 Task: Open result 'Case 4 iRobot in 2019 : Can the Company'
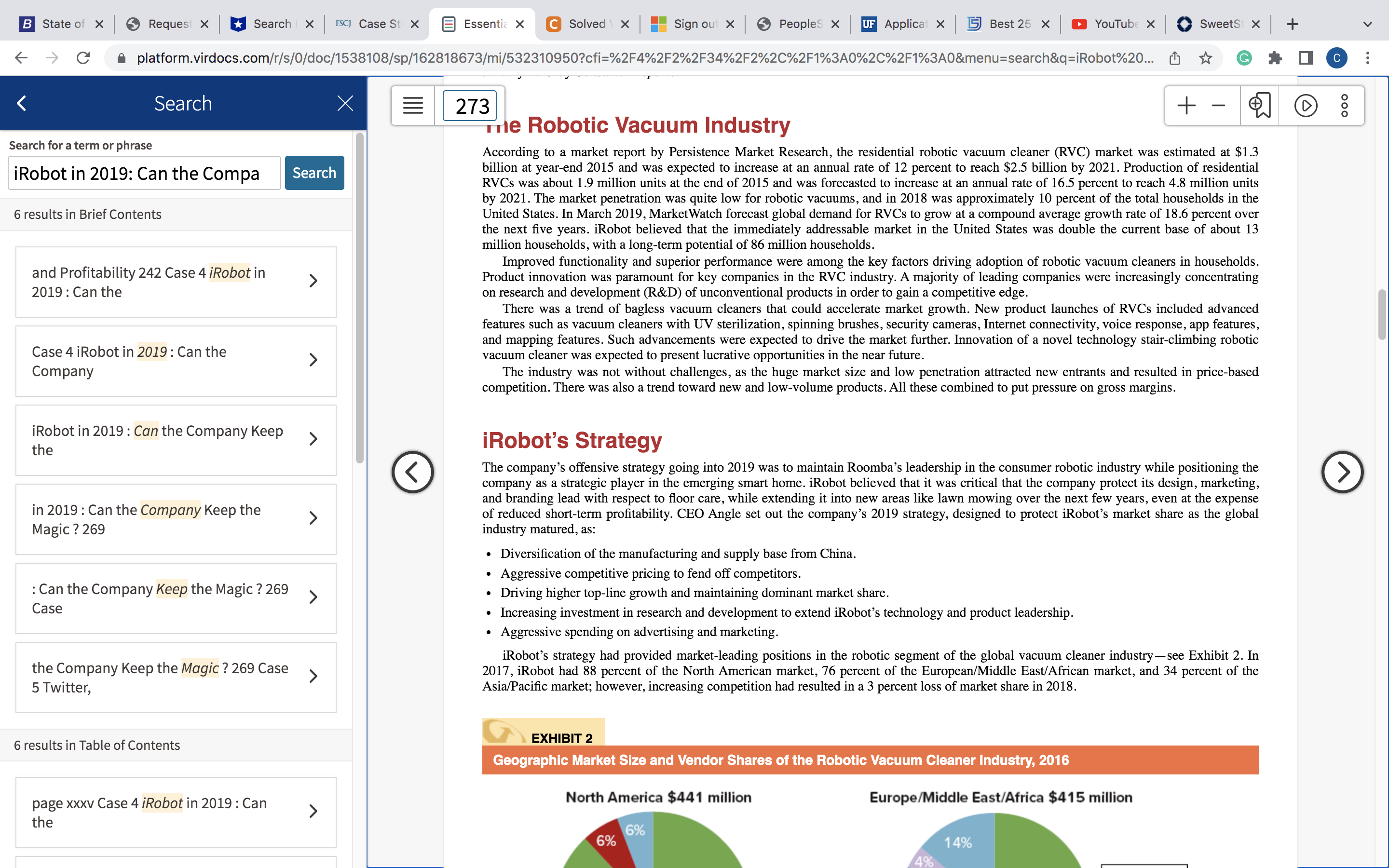coord(176,361)
